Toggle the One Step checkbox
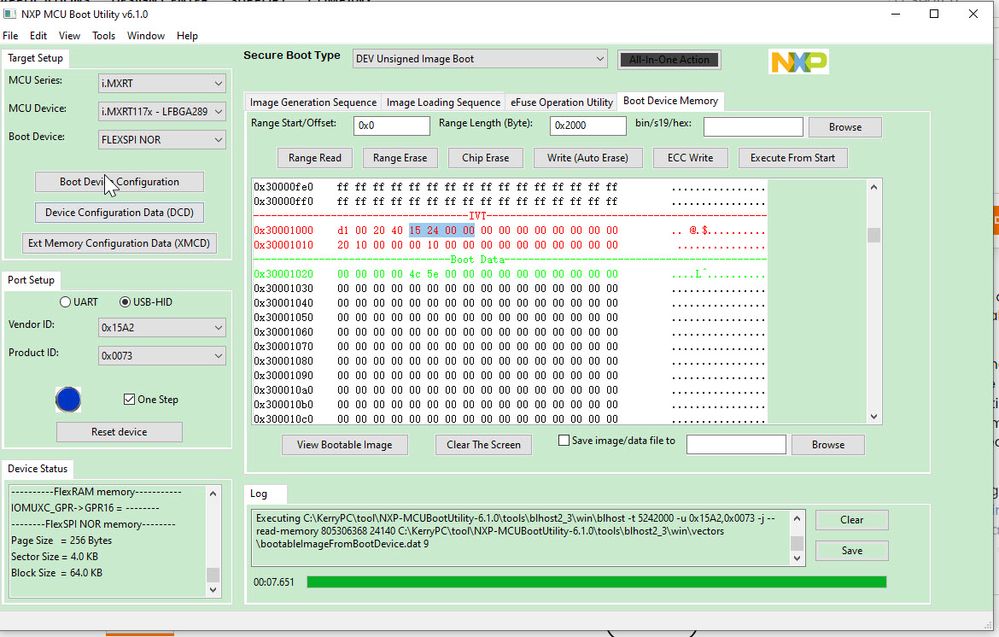Screen dimensions: 999x637 (129, 399)
